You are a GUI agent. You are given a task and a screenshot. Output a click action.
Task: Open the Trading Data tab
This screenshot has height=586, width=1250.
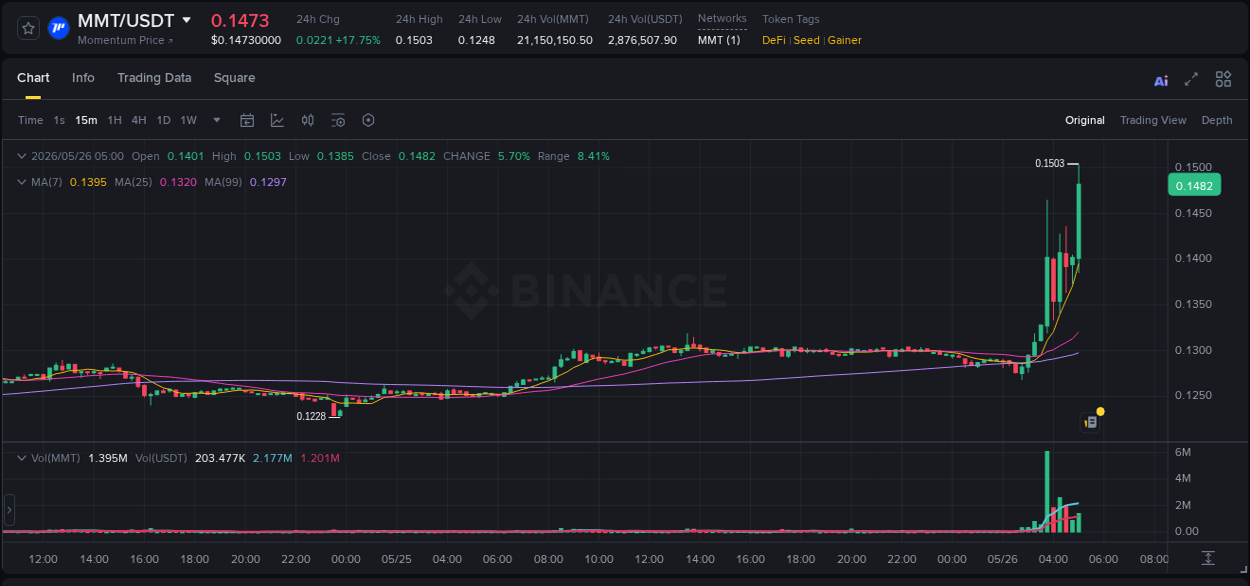(154, 78)
